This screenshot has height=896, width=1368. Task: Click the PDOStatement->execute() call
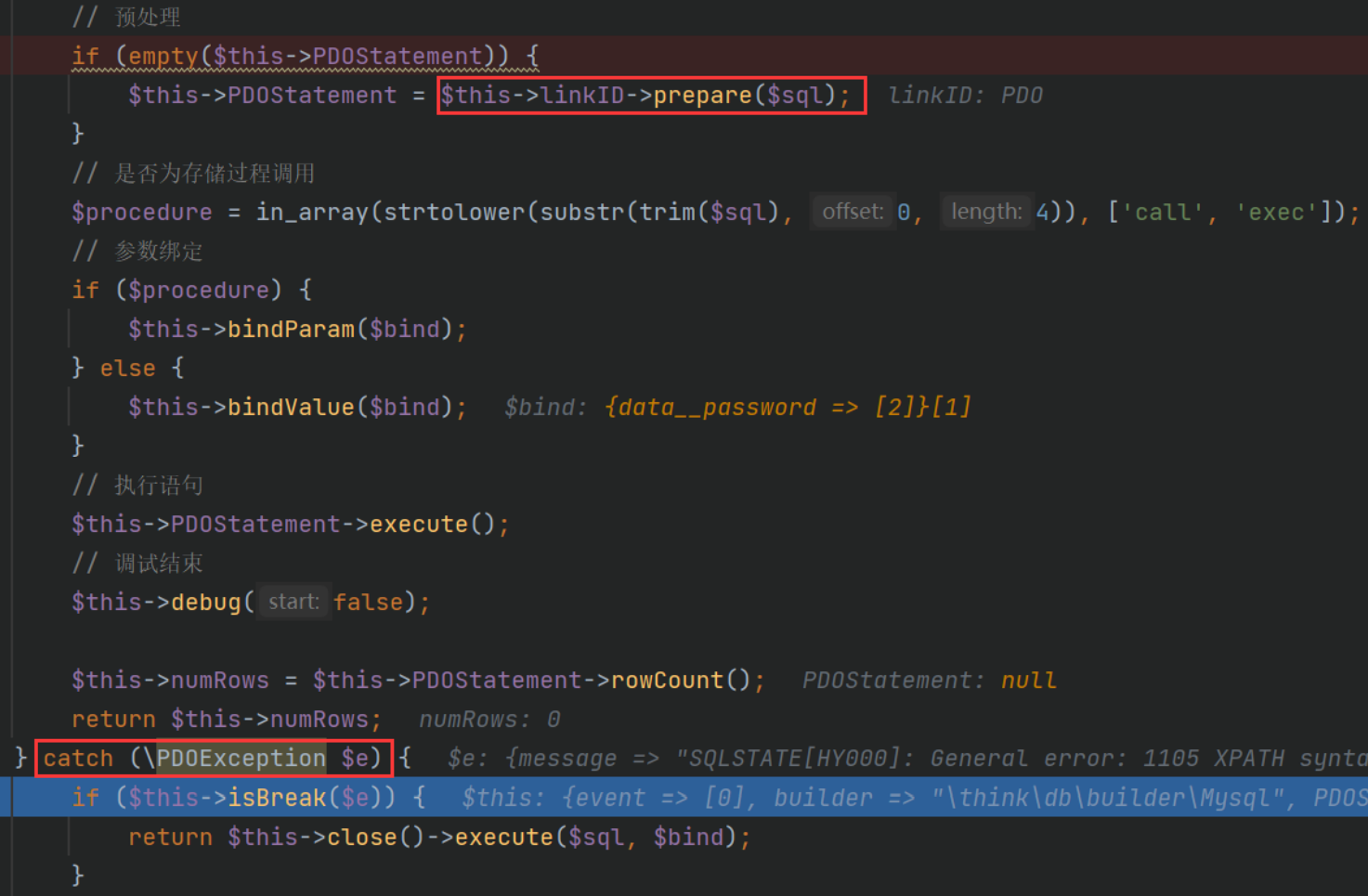click(290, 523)
